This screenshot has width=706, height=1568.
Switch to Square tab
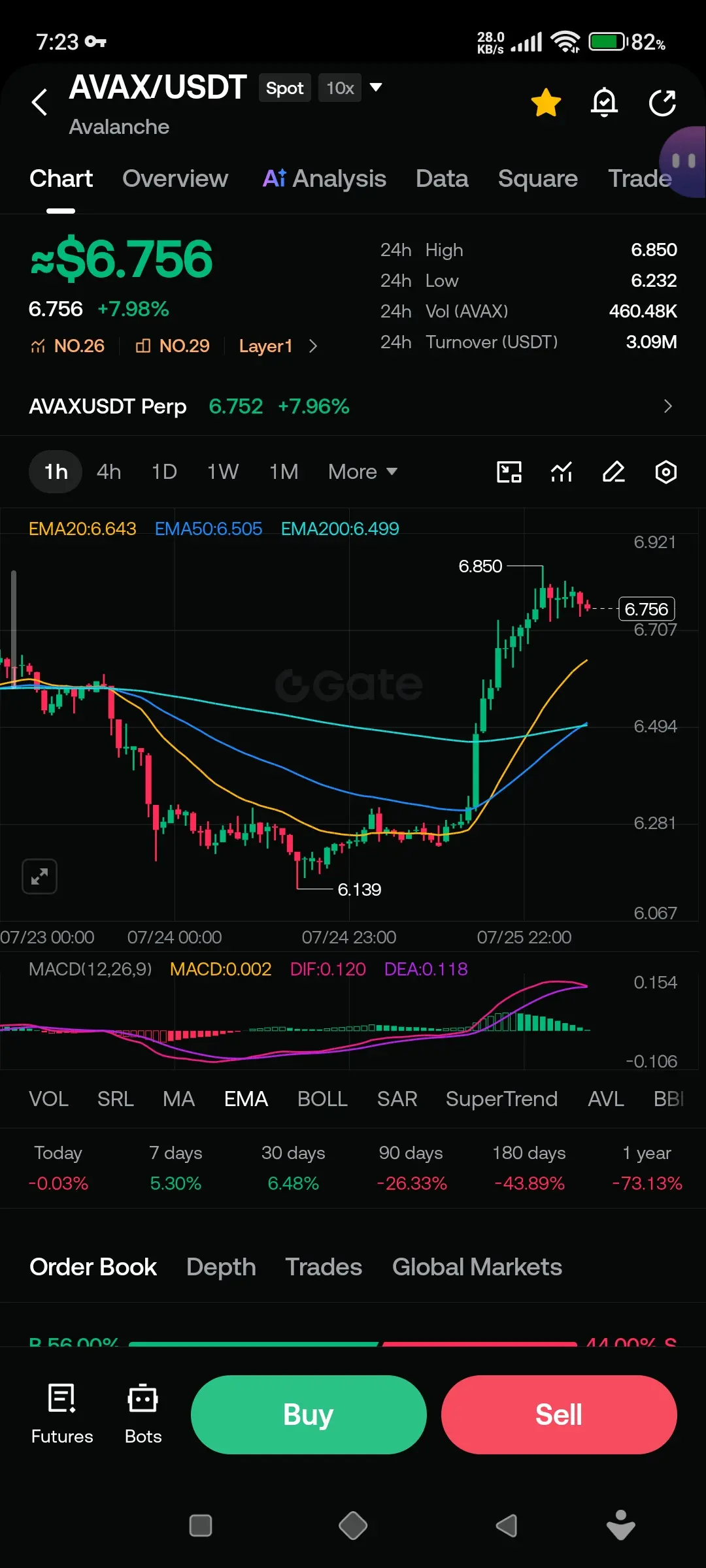pyautogui.click(x=538, y=178)
